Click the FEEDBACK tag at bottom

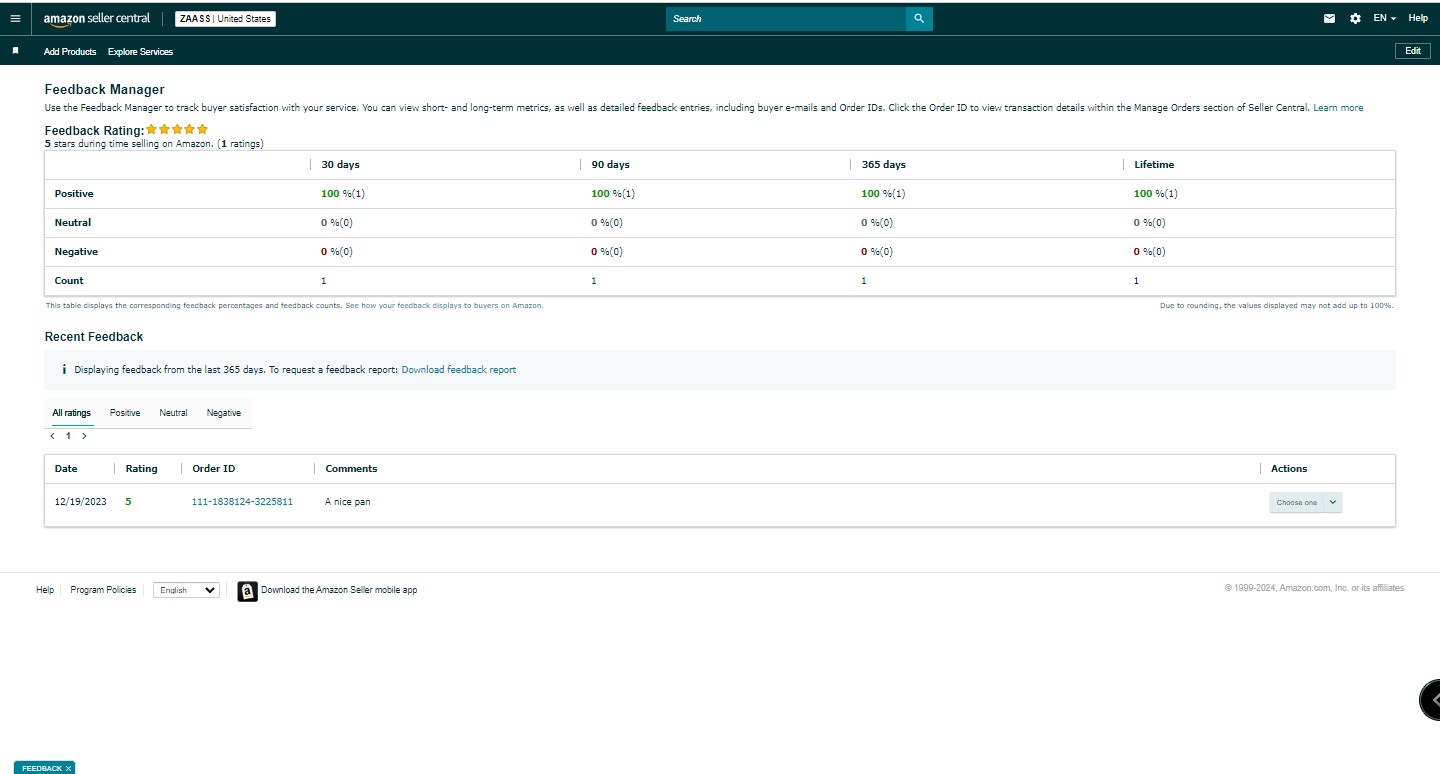41,768
